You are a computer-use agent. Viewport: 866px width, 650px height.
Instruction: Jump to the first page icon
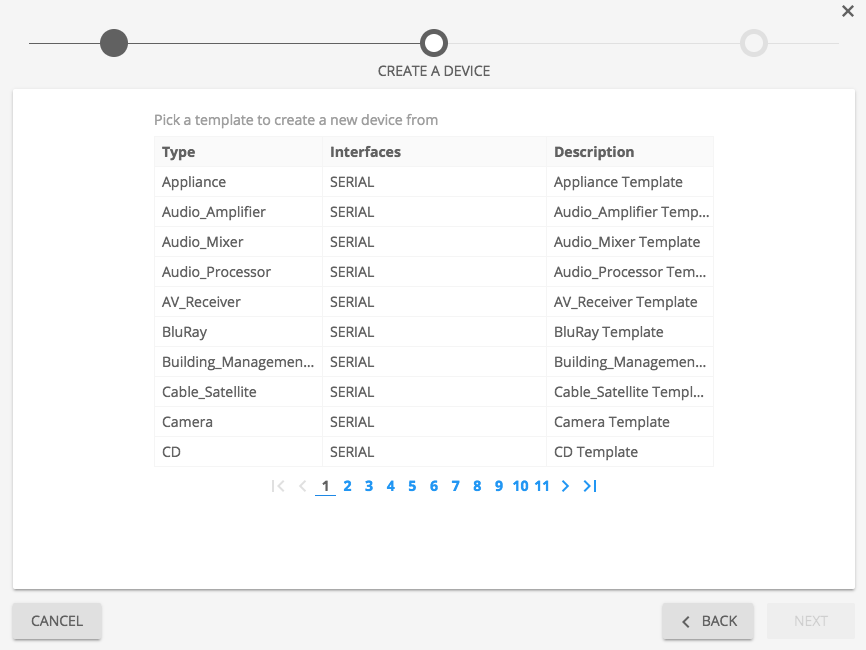pyautogui.click(x=278, y=486)
